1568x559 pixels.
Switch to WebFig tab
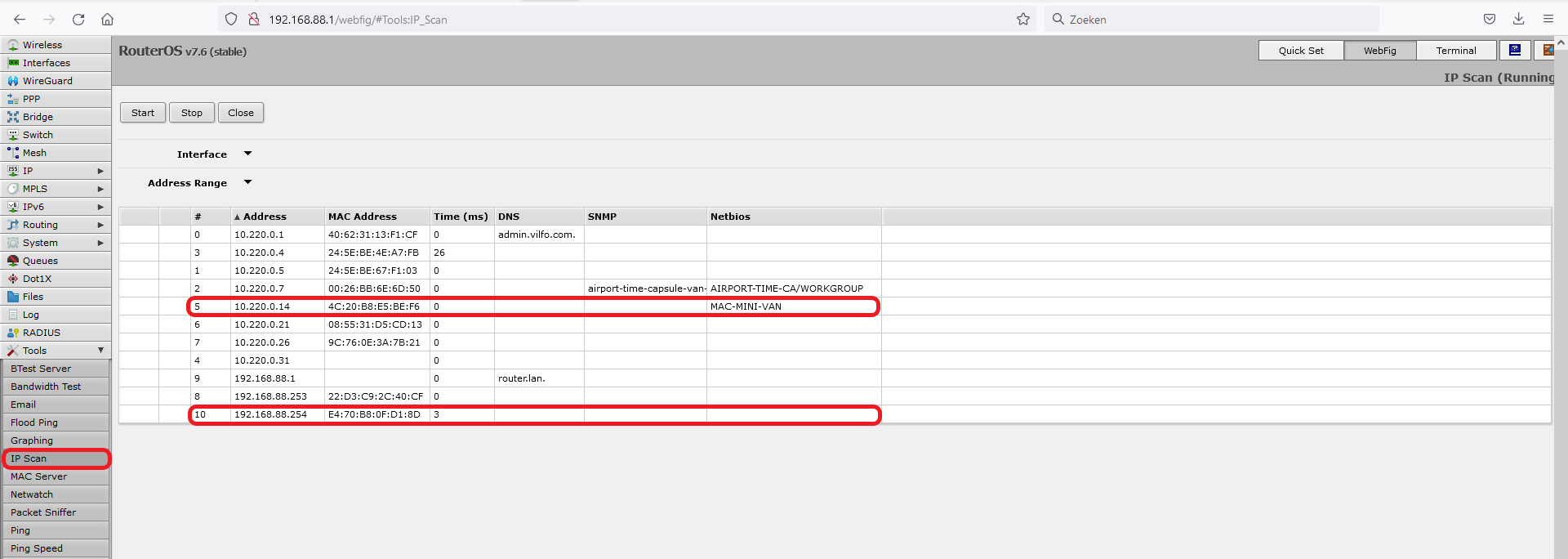point(1379,50)
